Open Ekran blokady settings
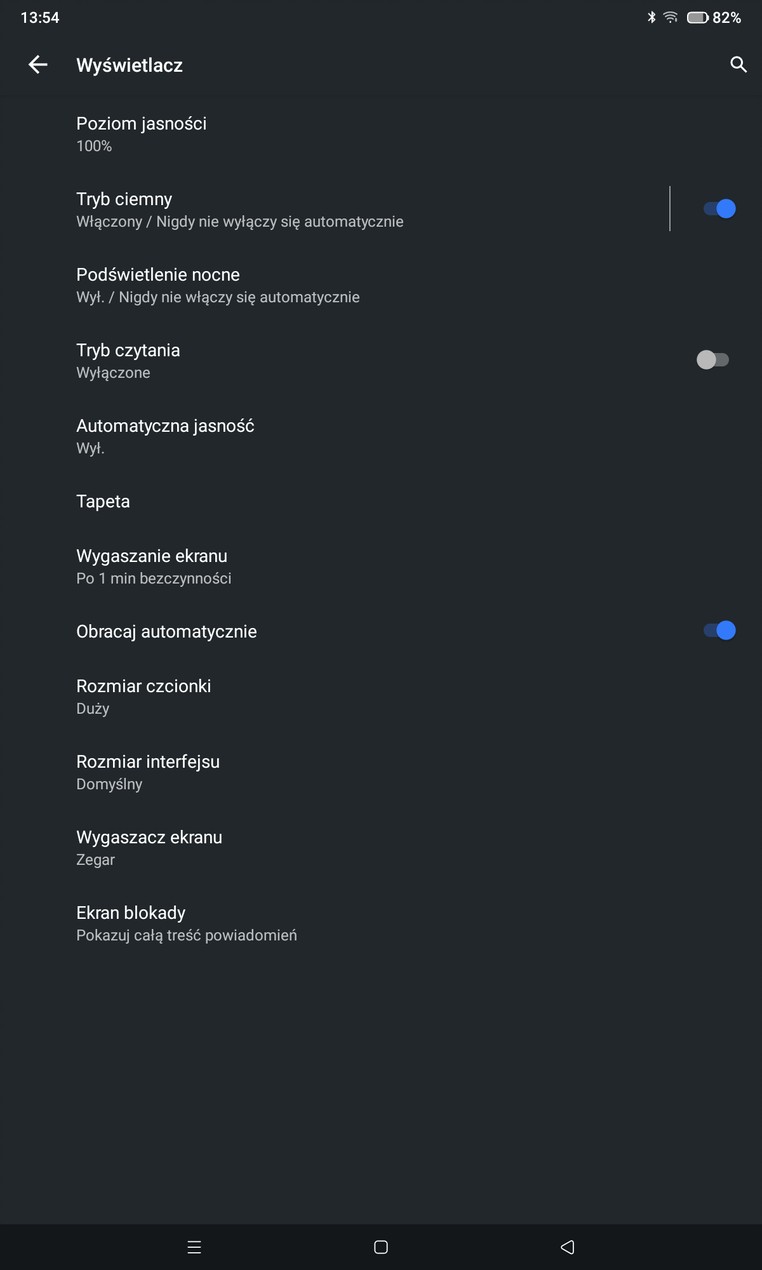Viewport: 762px width, 1270px height. (381, 923)
